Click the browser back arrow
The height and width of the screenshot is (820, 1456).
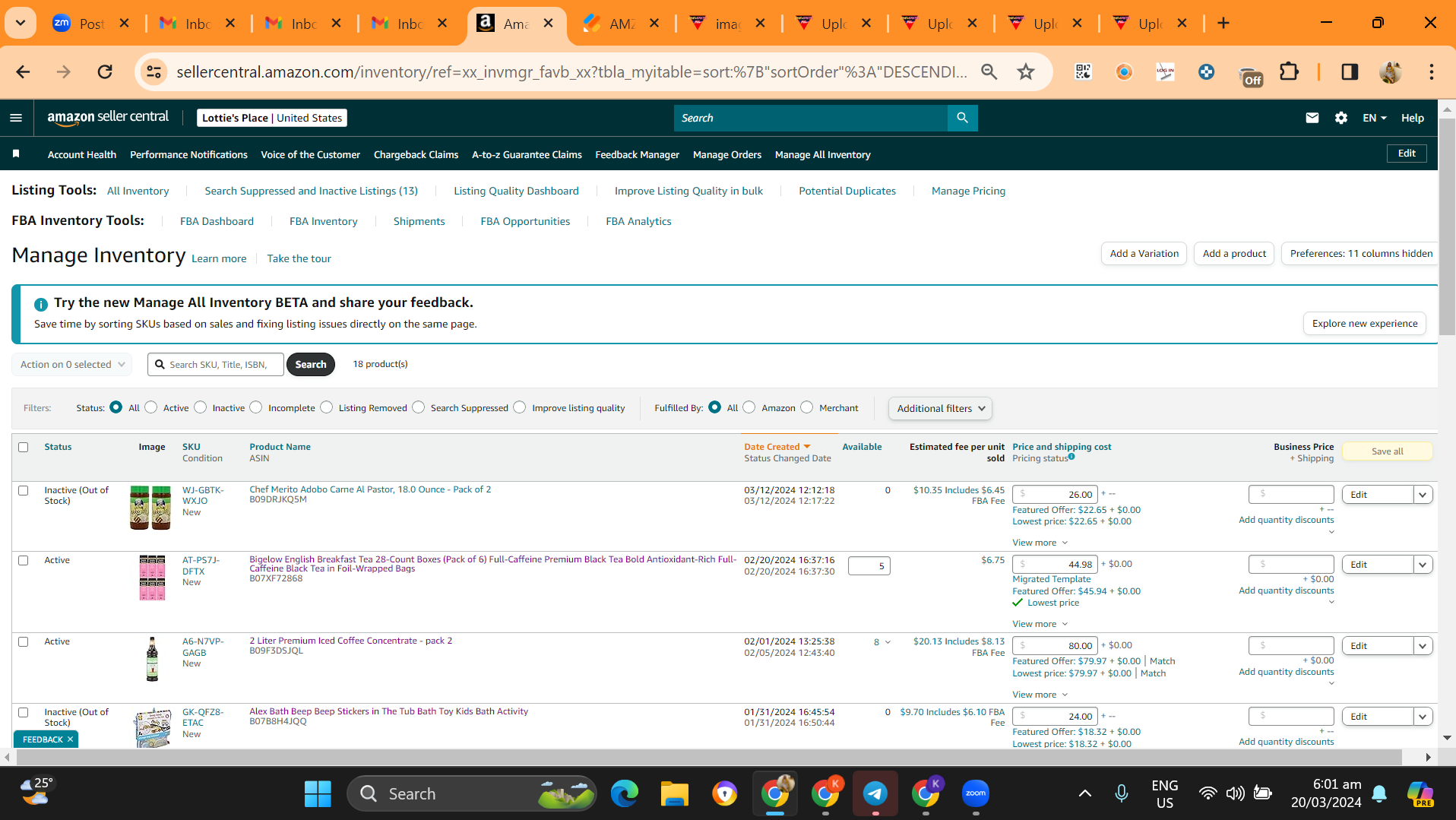(23, 72)
